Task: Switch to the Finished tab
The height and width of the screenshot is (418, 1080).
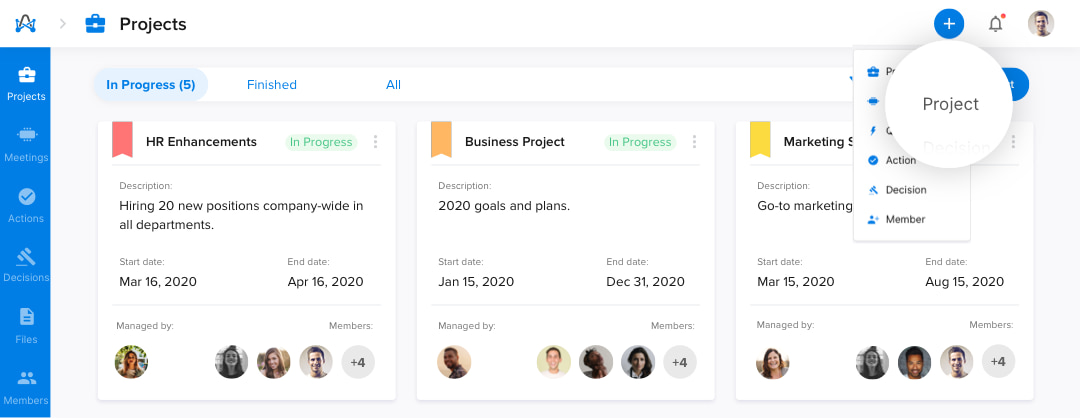Action: pyautogui.click(x=271, y=85)
